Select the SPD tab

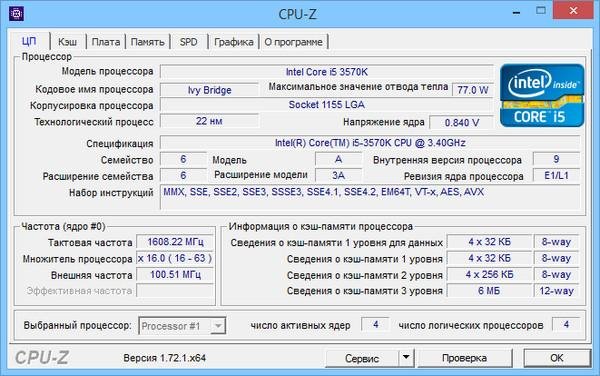pos(189,42)
